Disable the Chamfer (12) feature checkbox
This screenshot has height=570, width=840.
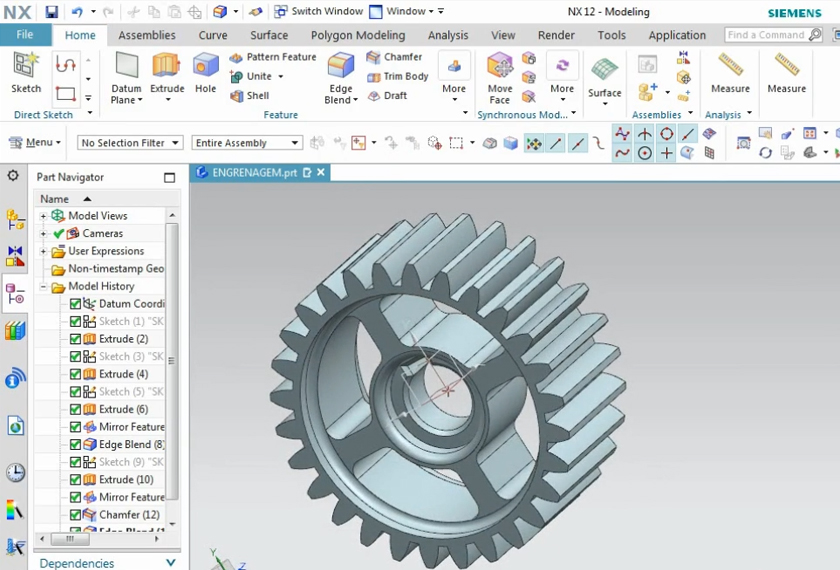[x=76, y=515]
